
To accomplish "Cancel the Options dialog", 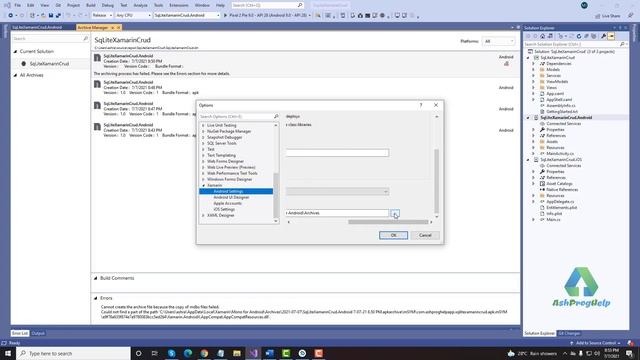I will coord(425,235).
